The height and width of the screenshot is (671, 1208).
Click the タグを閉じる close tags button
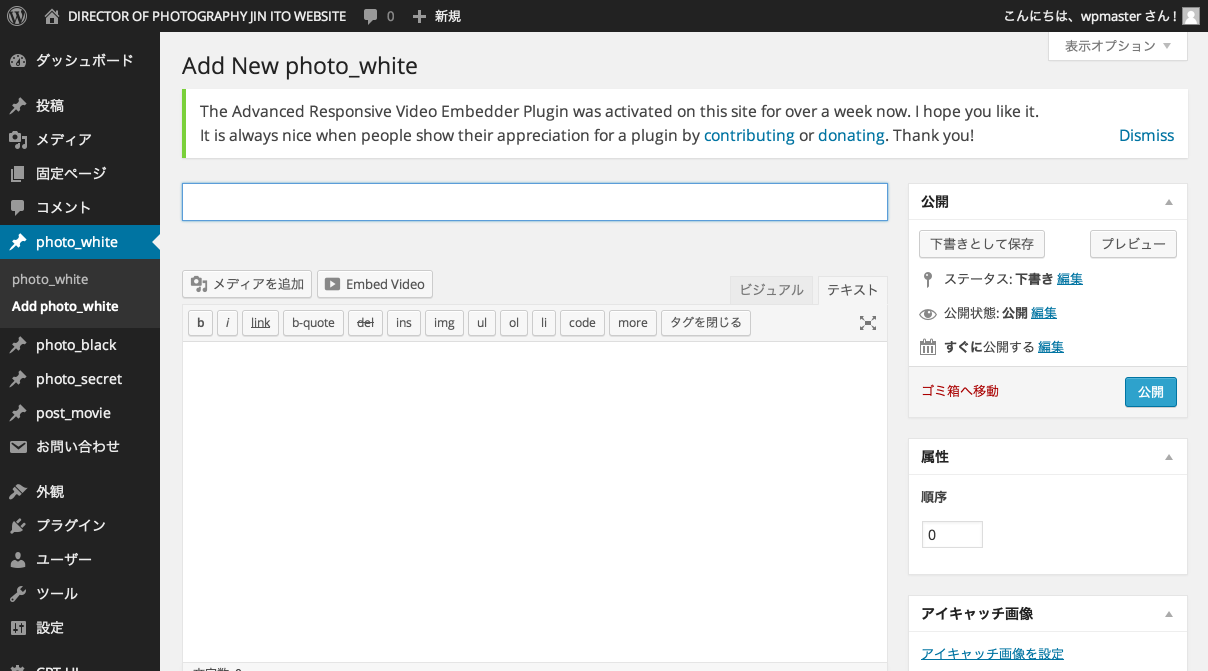tap(705, 323)
